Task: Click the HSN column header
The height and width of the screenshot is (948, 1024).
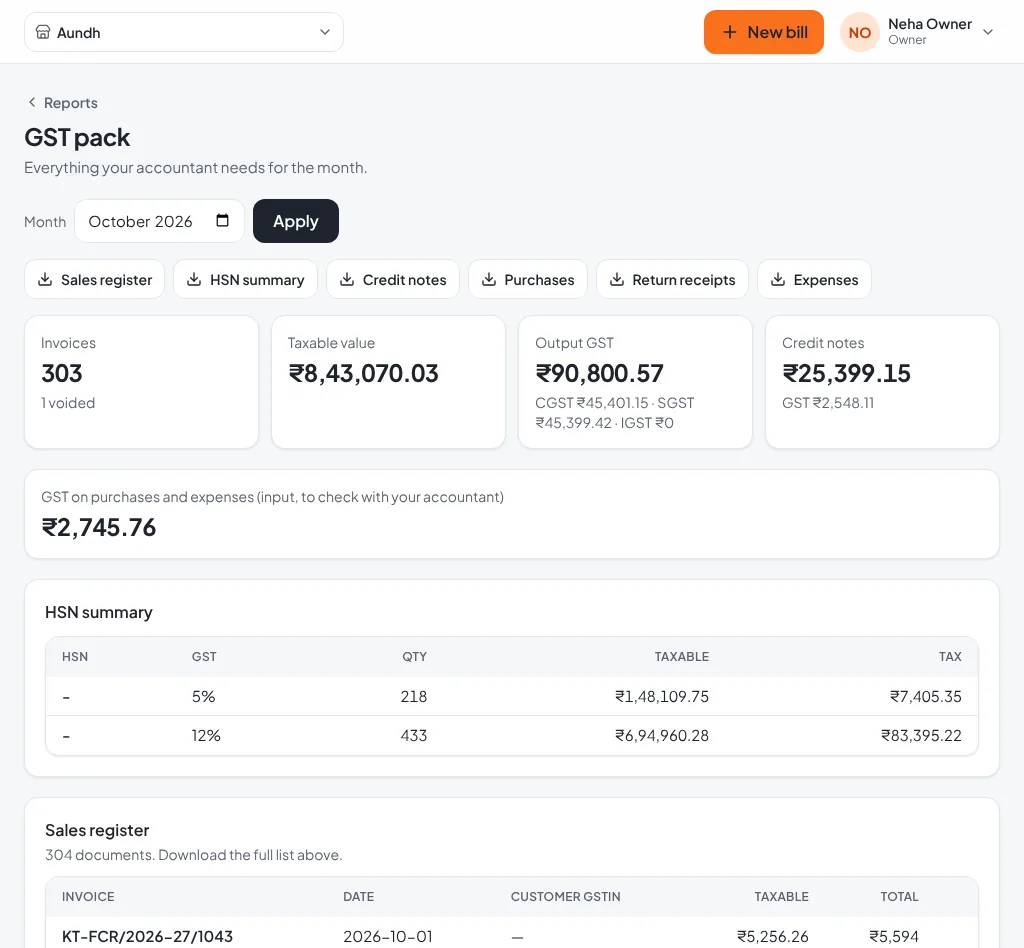Action: [75, 657]
